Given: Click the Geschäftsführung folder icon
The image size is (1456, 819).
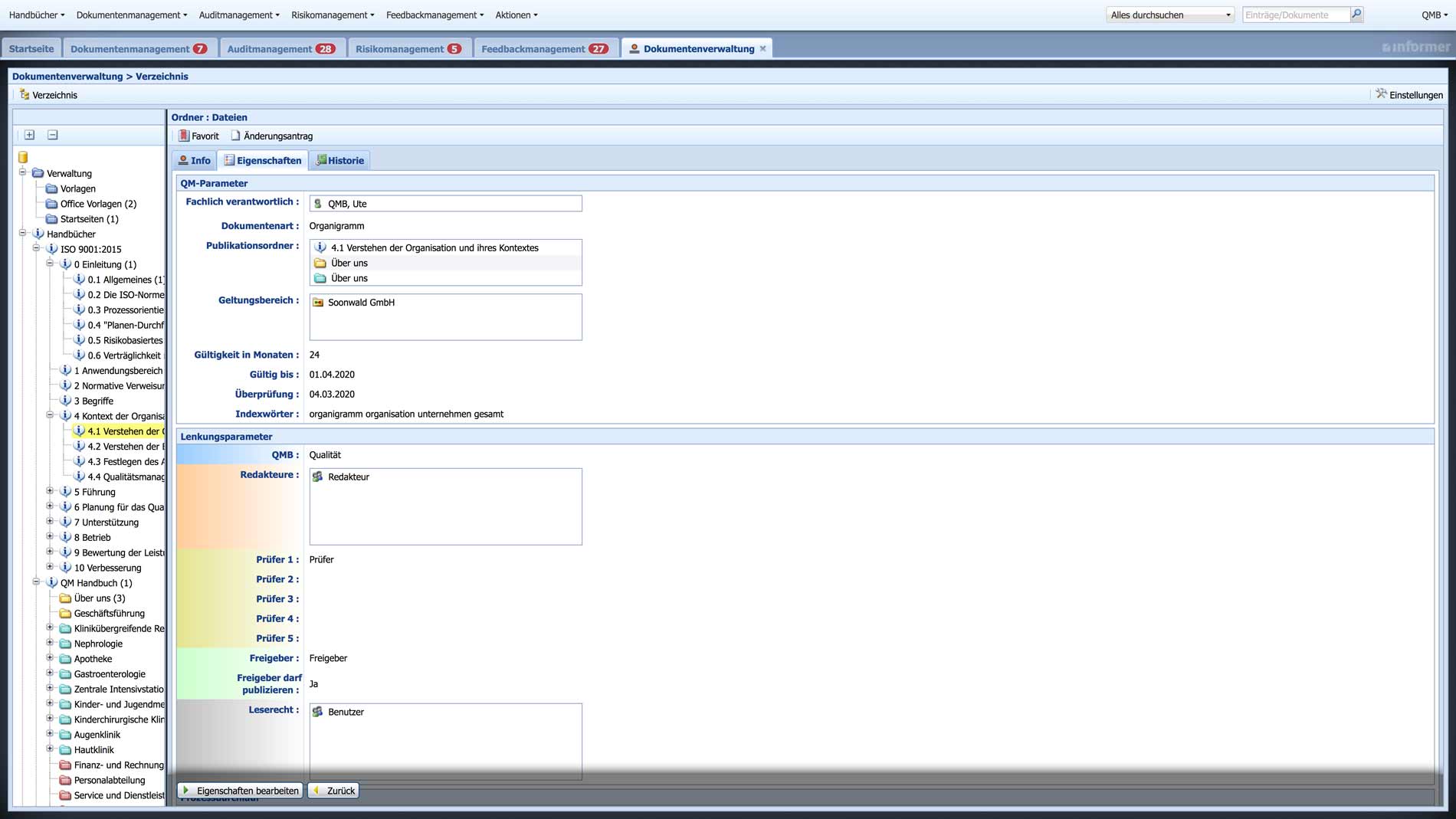Looking at the screenshot, I should 65,613.
